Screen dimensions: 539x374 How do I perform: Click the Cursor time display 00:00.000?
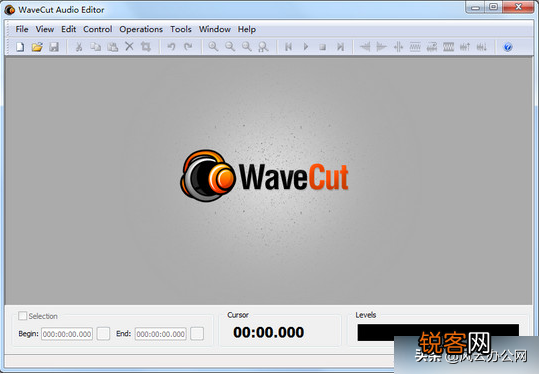[x=268, y=332]
